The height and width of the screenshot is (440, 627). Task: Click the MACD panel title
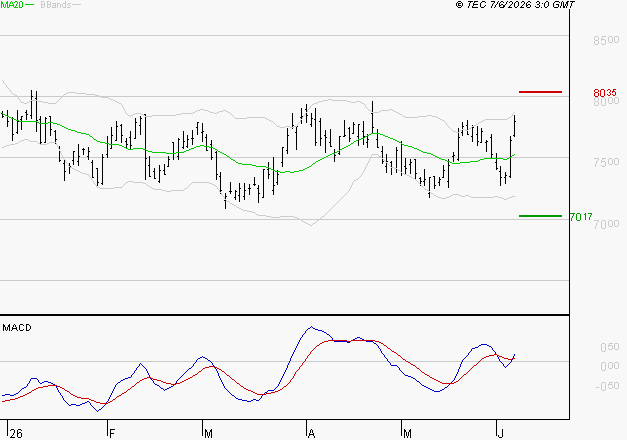(x=17, y=328)
